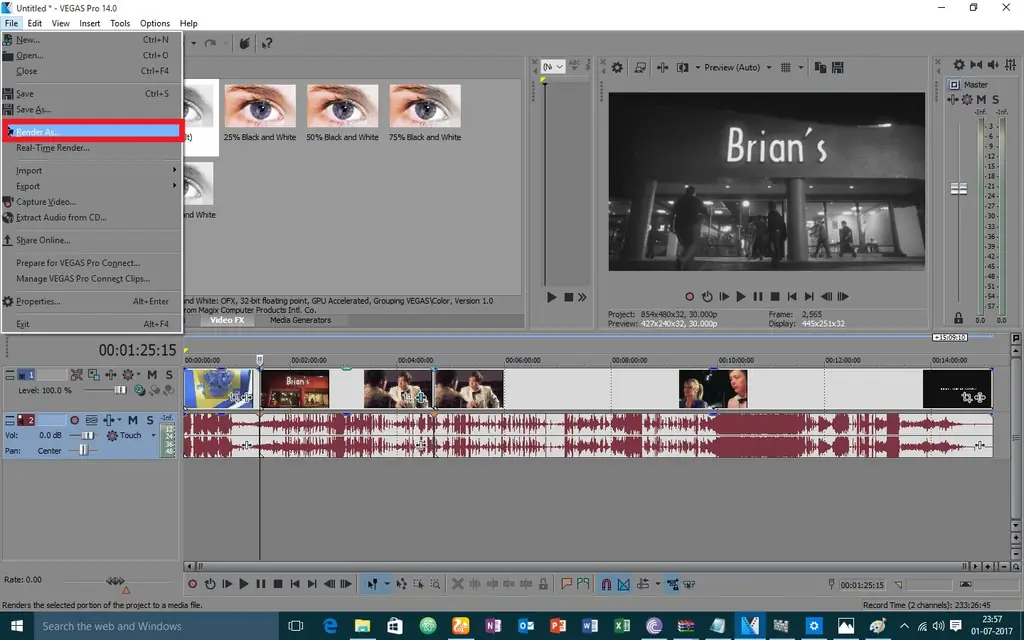Open the Edit menu
Screen dimensions: 1024x640
(35, 23)
